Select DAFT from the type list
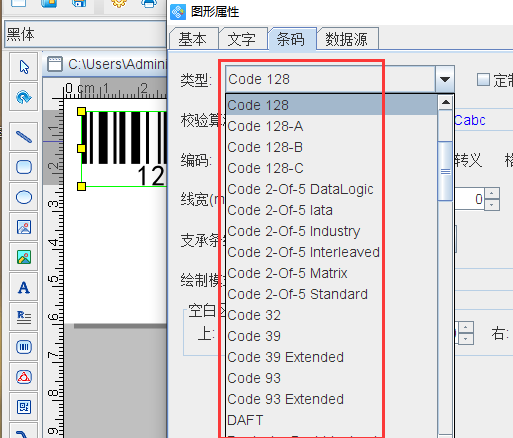This screenshot has height=438, width=513. click(332, 420)
